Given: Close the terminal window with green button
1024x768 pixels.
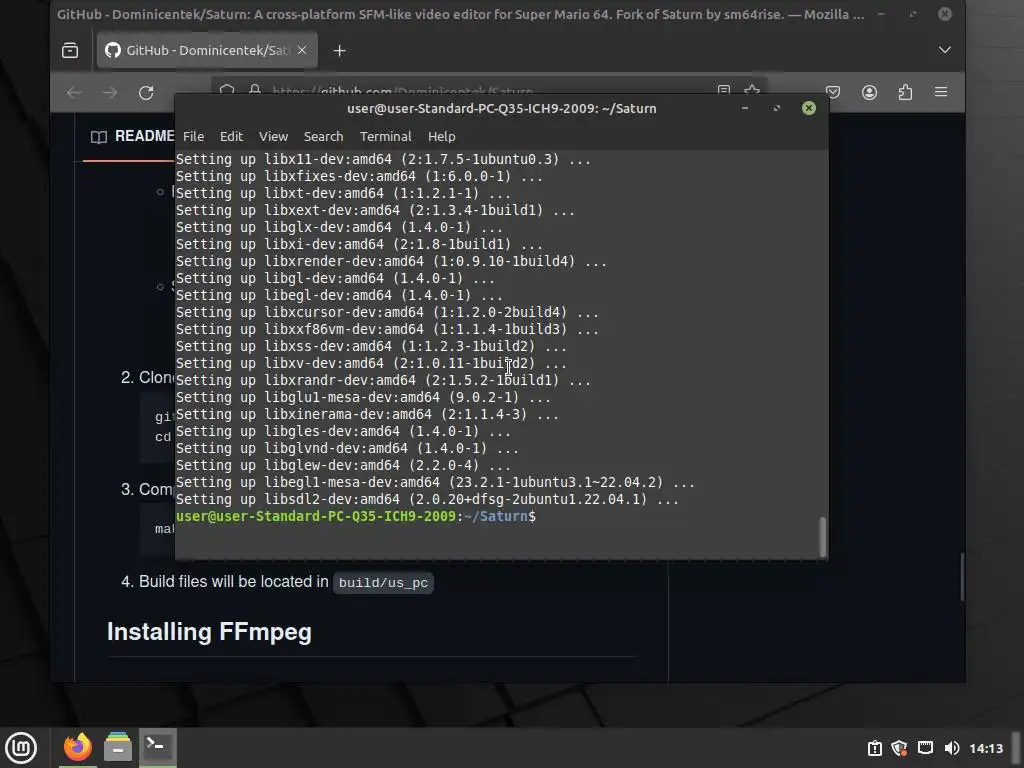Looking at the screenshot, I should click(808, 108).
